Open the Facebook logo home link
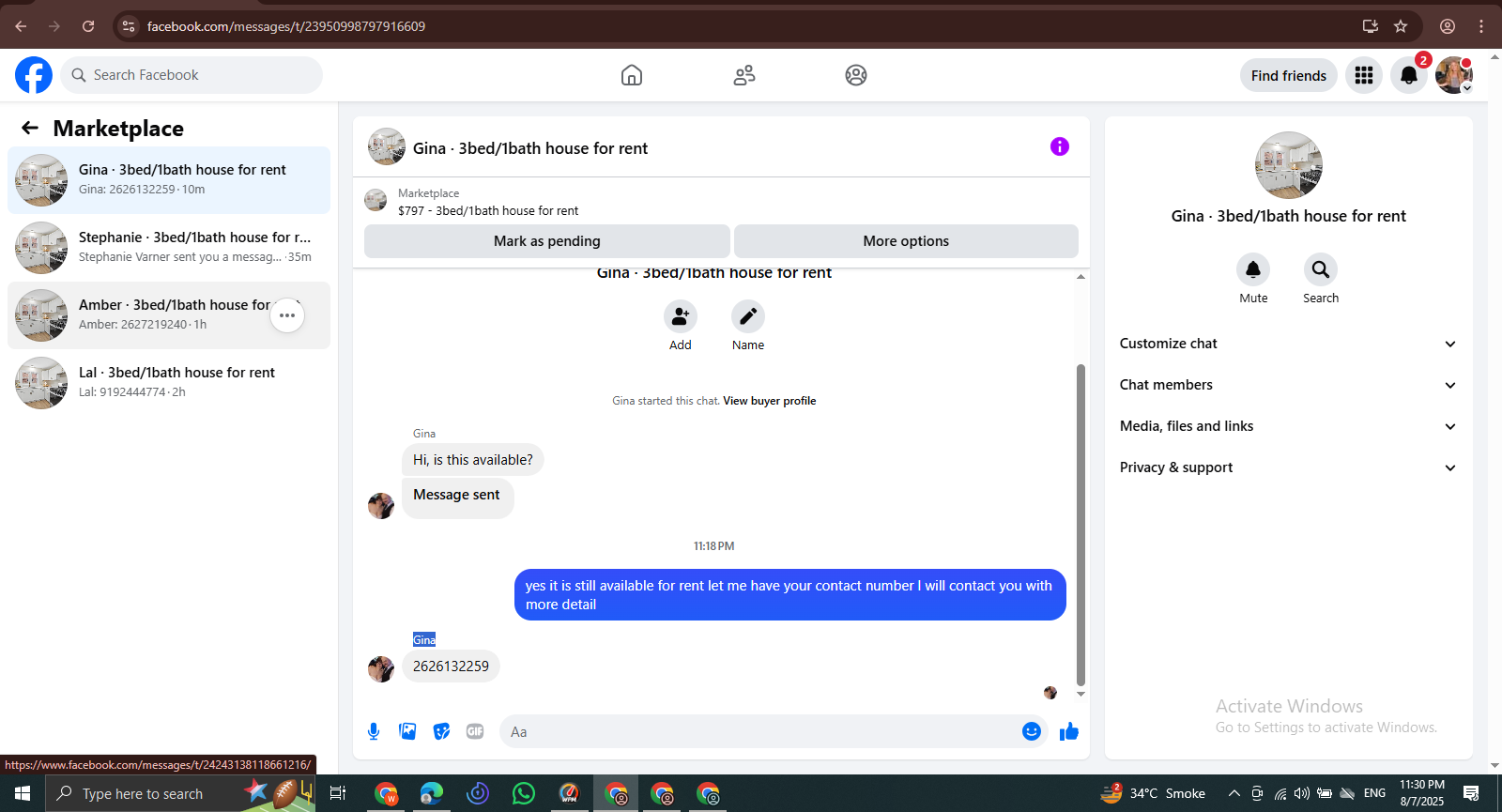This screenshot has height=812, width=1502. [34, 75]
